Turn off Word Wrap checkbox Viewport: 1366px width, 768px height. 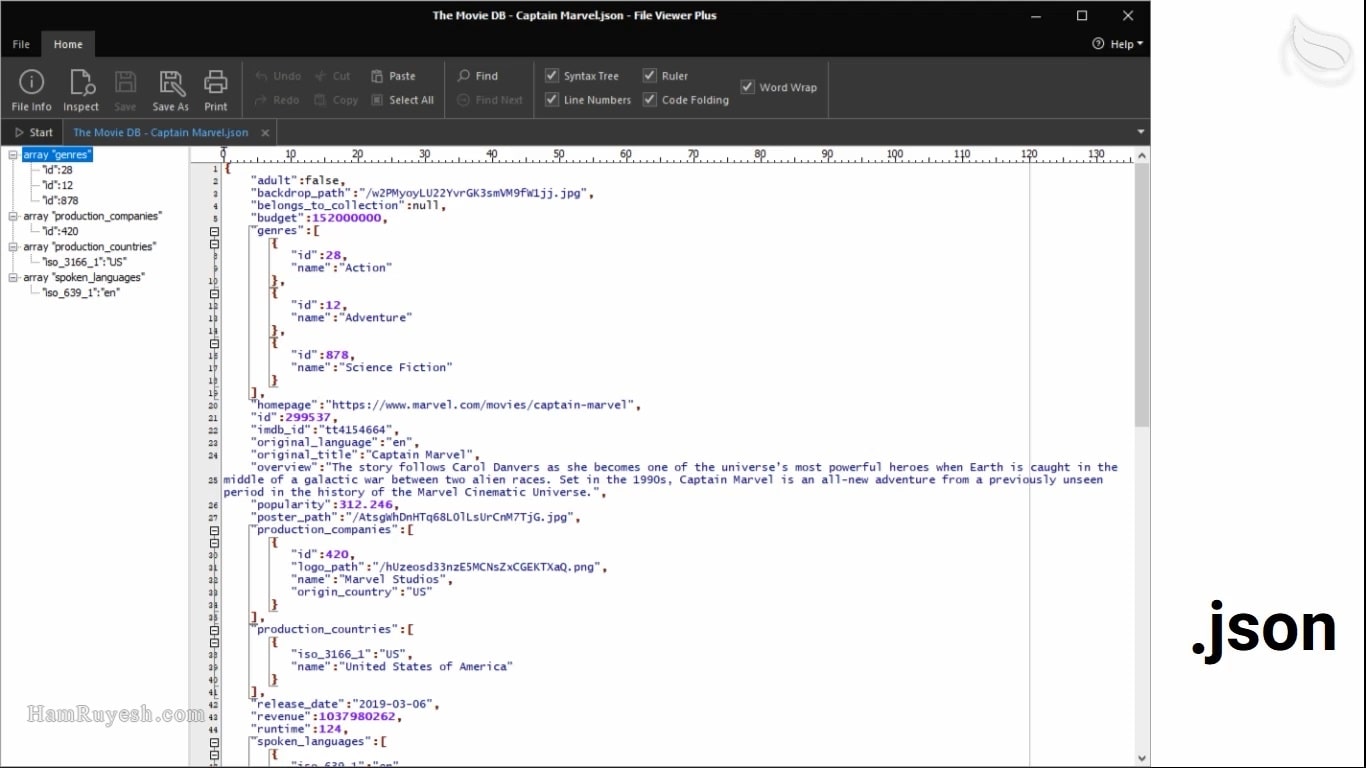748,88
